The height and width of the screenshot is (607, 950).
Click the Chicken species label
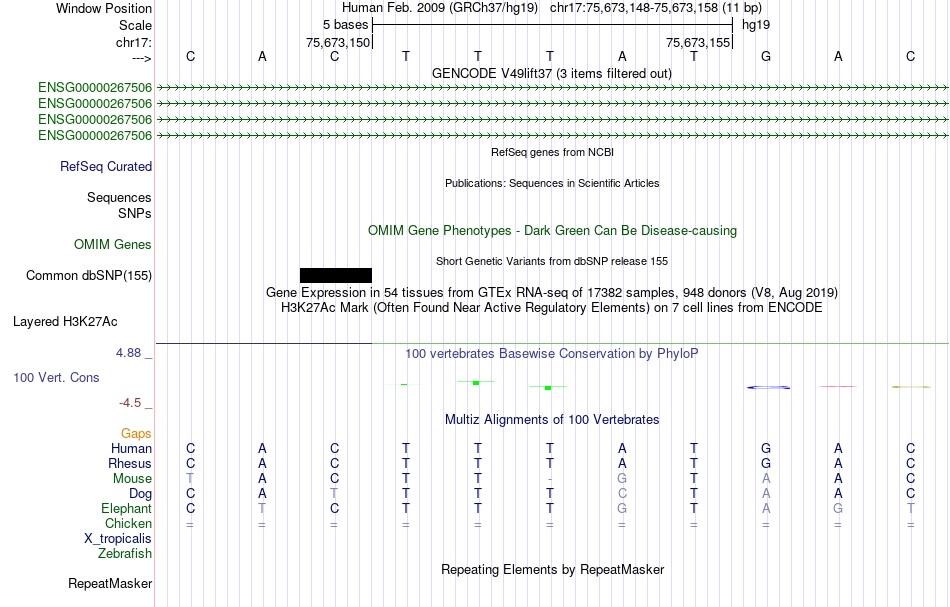128,523
